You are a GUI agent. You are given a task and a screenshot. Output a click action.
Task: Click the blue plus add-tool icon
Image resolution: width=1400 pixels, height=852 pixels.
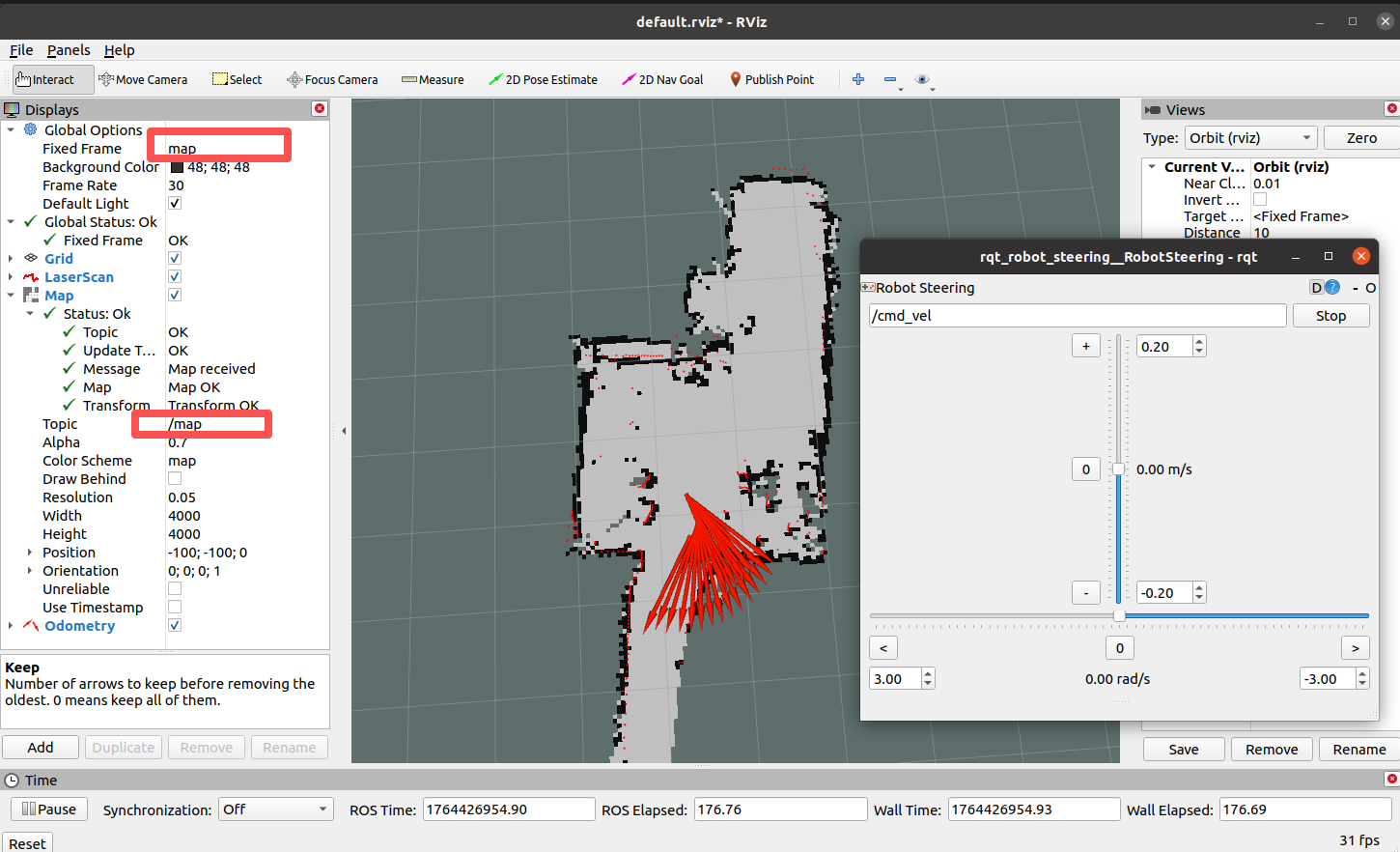[858, 79]
